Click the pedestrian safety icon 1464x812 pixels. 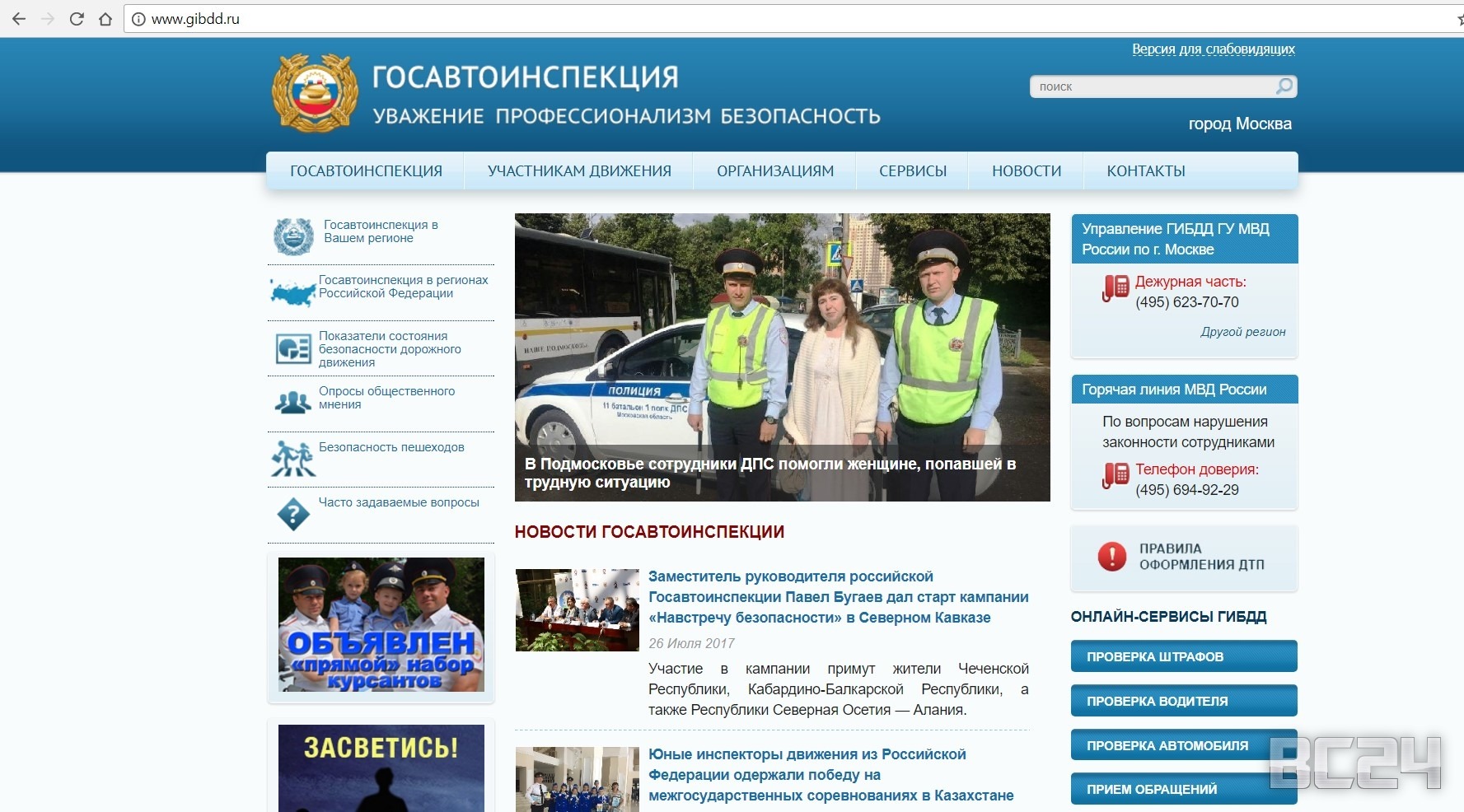pyautogui.click(x=292, y=458)
